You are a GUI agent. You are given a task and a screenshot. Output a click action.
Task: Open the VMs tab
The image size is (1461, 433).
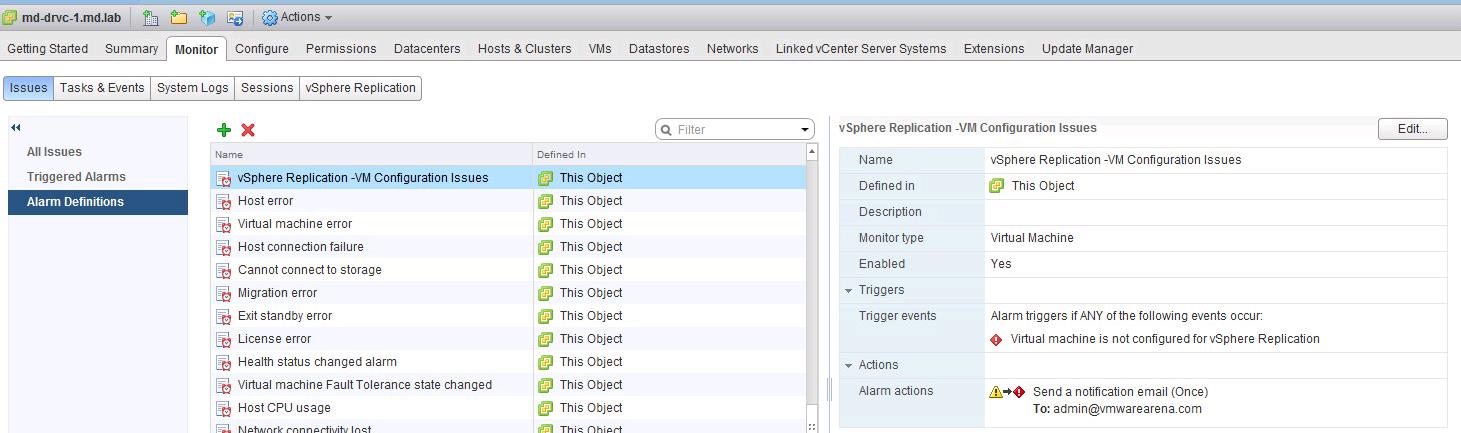point(600,49)
